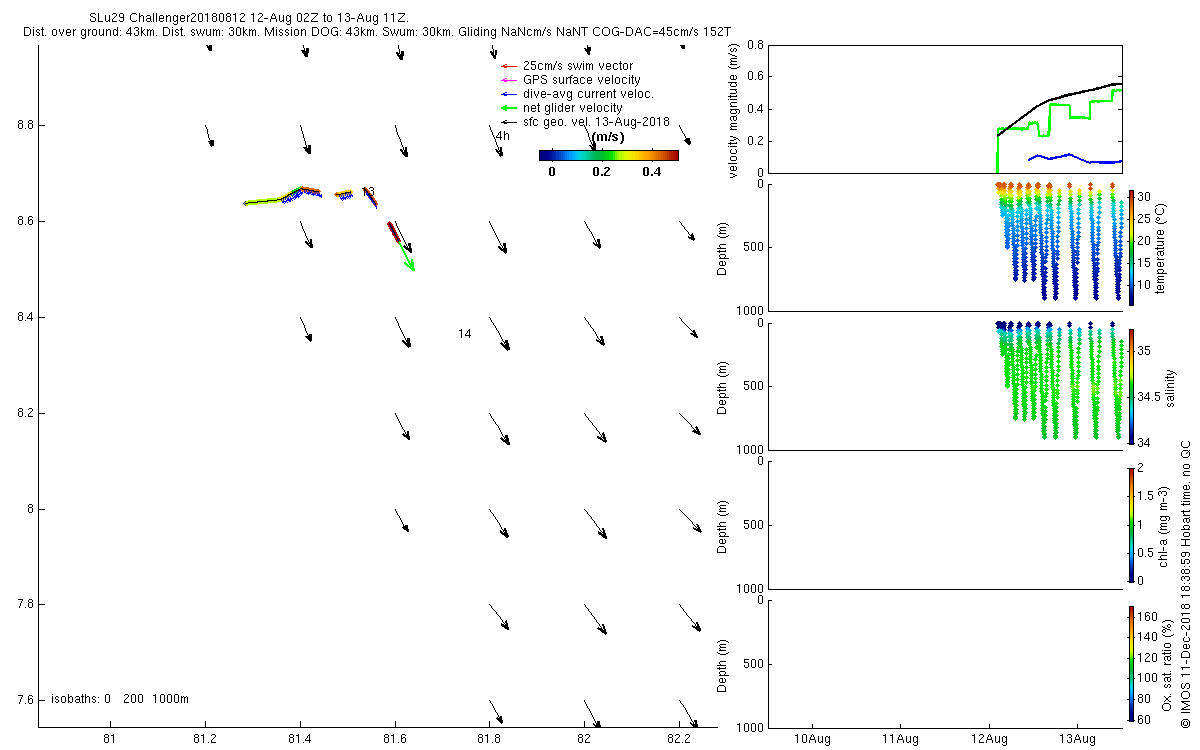Screen dimensions: 1200x750
Task: Click the '4h' label near the legend
Action: (x=502, y=136)
